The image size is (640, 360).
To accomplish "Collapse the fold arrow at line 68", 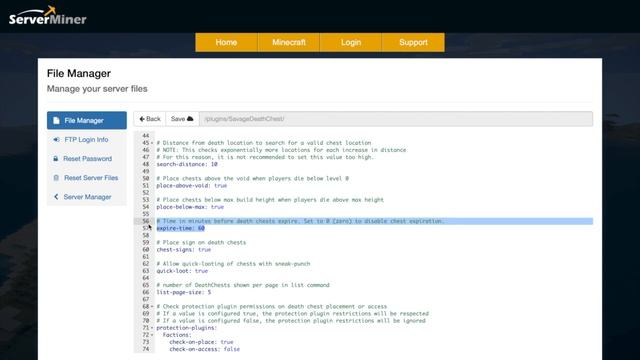I will 152,307.
